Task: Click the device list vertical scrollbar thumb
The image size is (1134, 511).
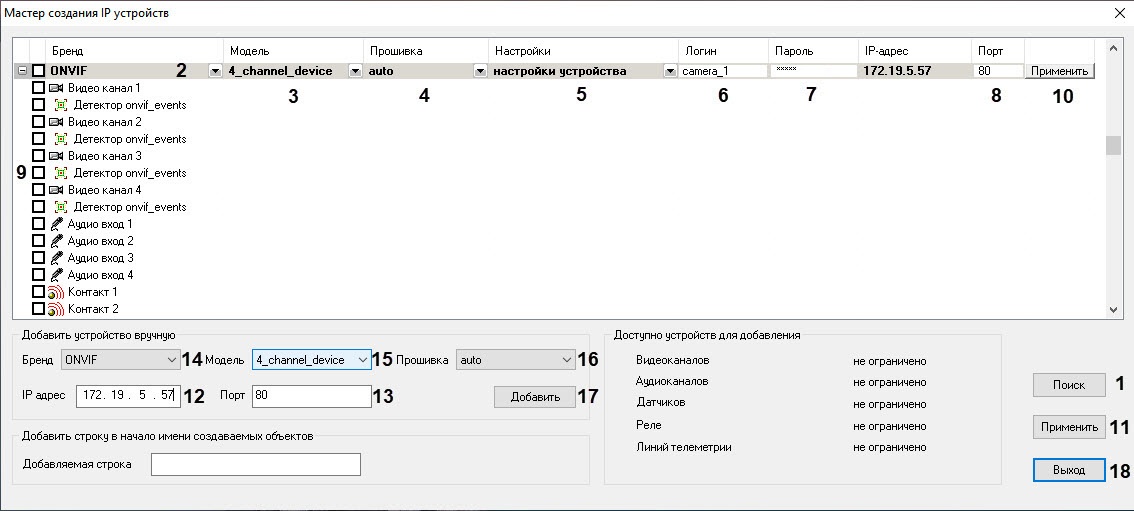Action: tap(1112, 146)
